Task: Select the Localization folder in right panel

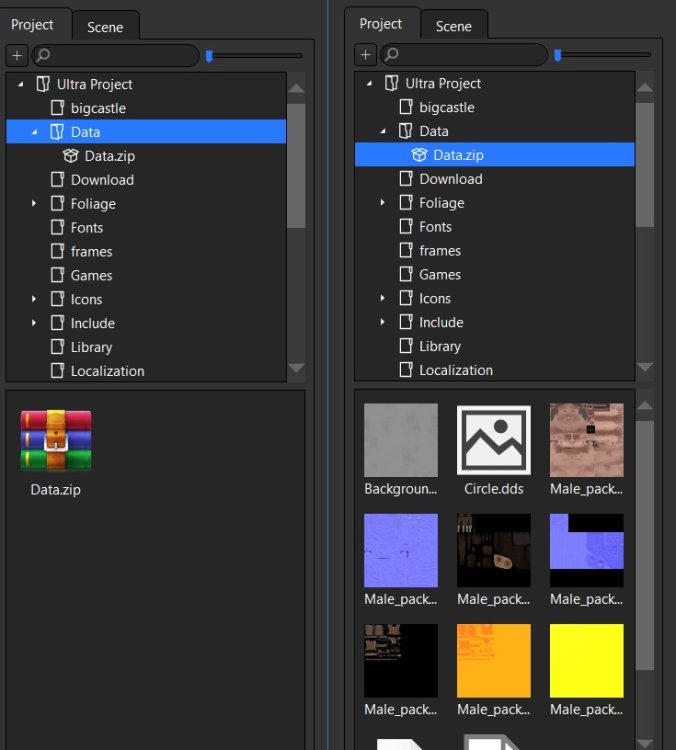Action: tap(456, 370)
